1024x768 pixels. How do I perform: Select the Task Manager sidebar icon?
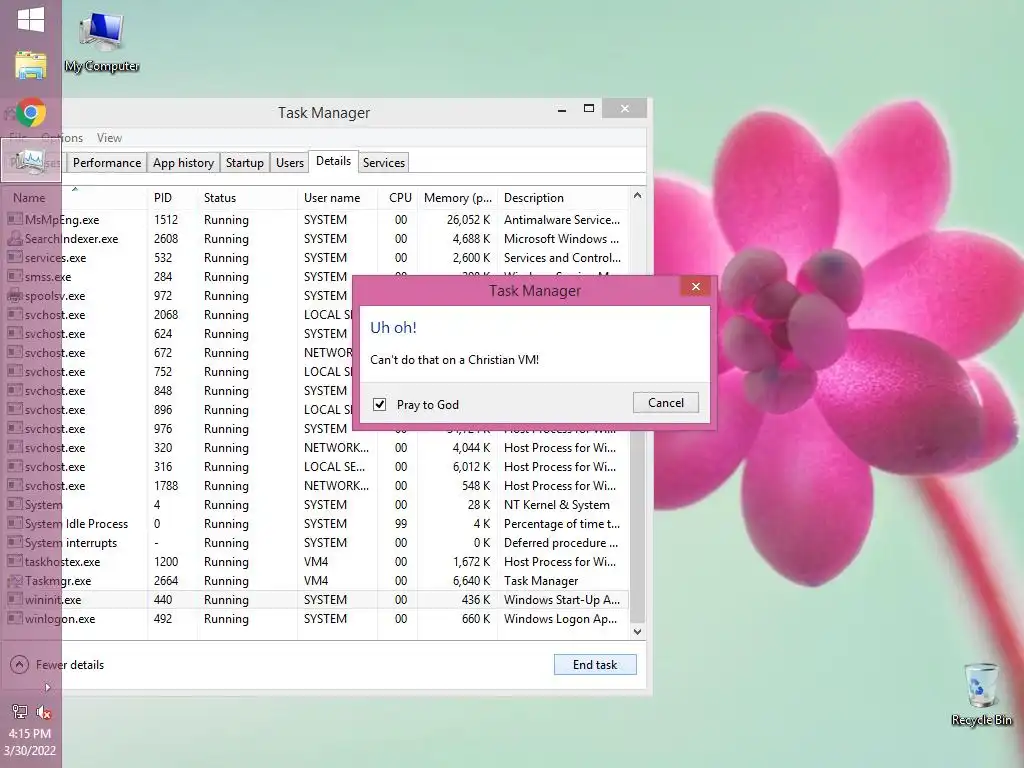[x=31, y=160]
